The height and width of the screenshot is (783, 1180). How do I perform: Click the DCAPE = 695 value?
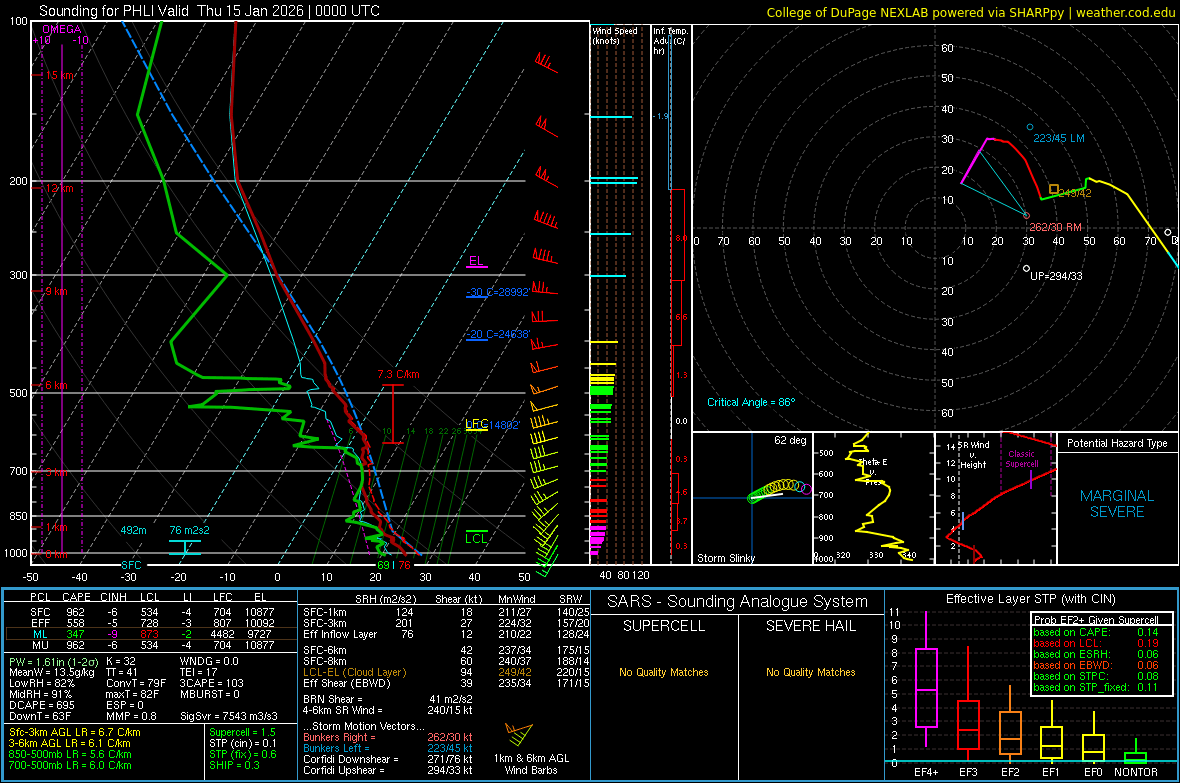41,705
